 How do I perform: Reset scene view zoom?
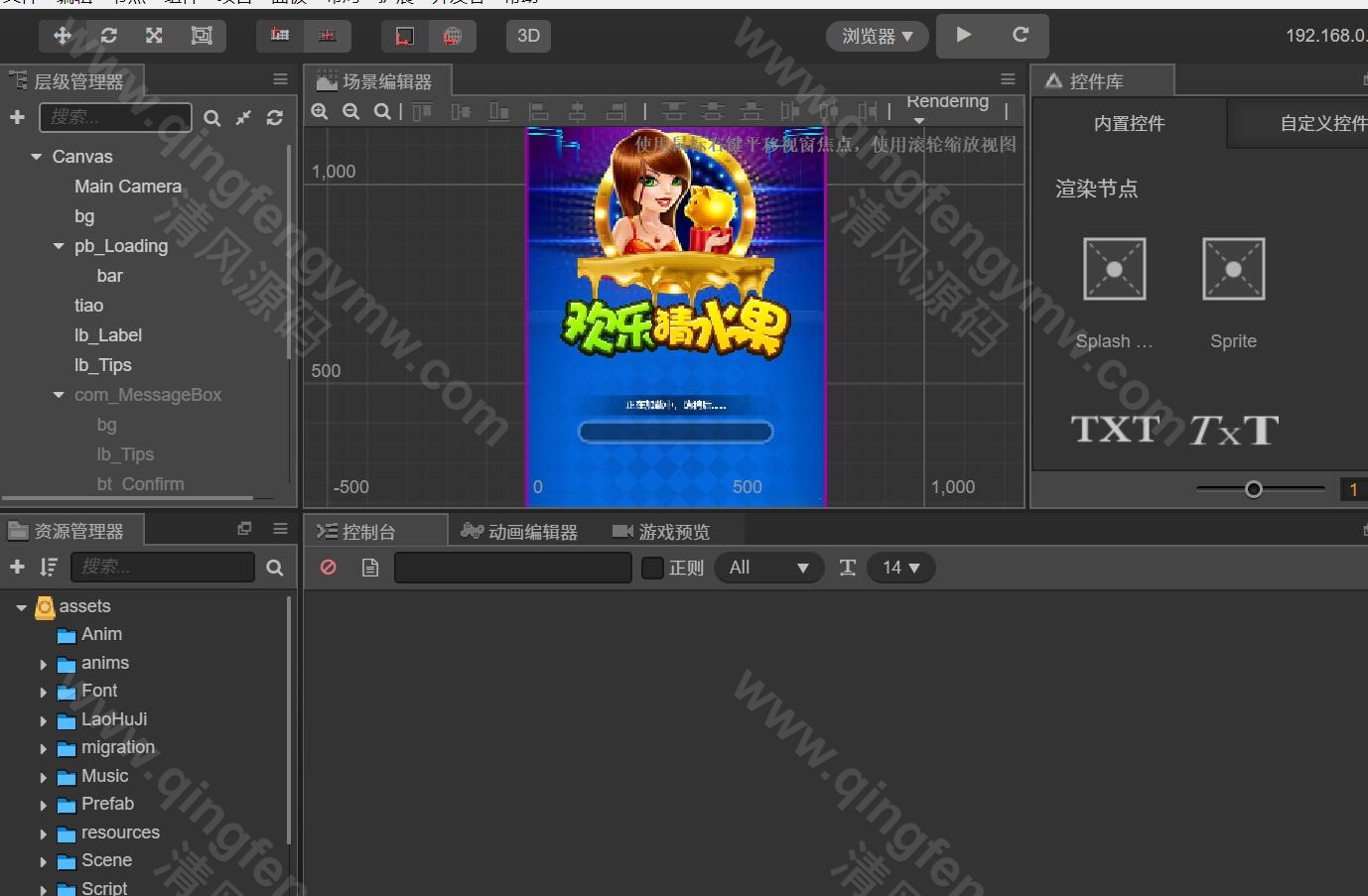[382, 111]
